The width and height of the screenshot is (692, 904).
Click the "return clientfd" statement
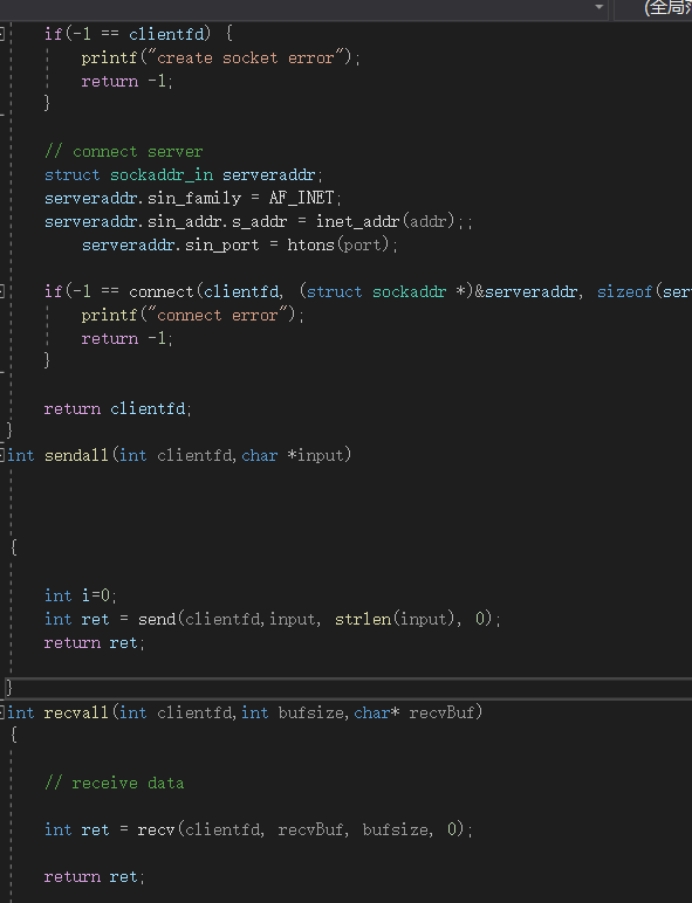tap(117, 408)
